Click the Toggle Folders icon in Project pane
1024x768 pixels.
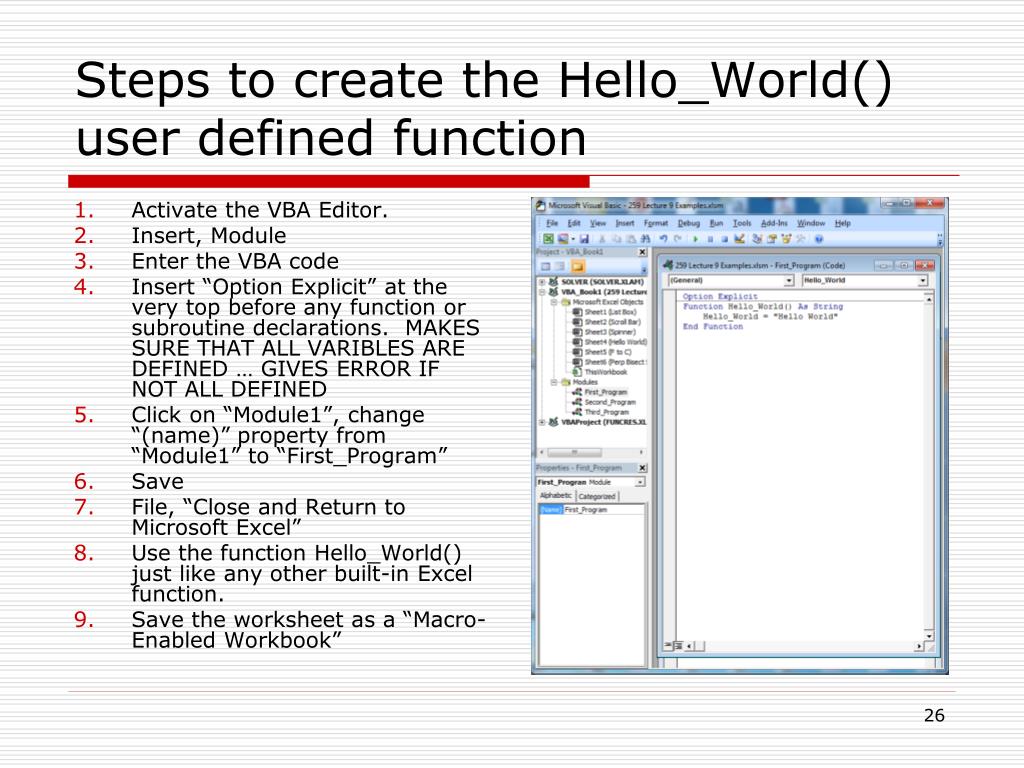577,267
